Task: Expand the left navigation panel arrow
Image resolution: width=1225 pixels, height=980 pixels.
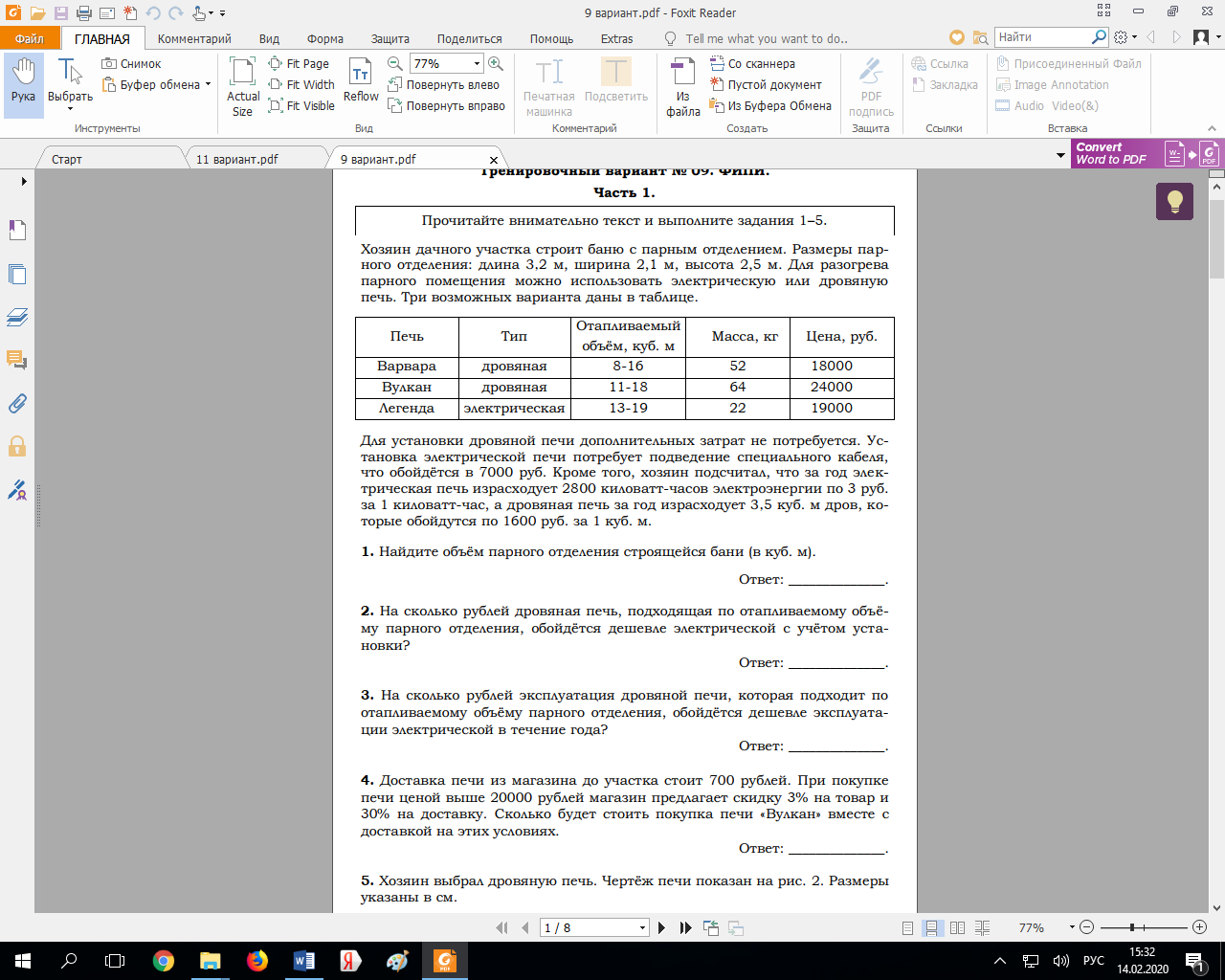Action: pos(24,181)
